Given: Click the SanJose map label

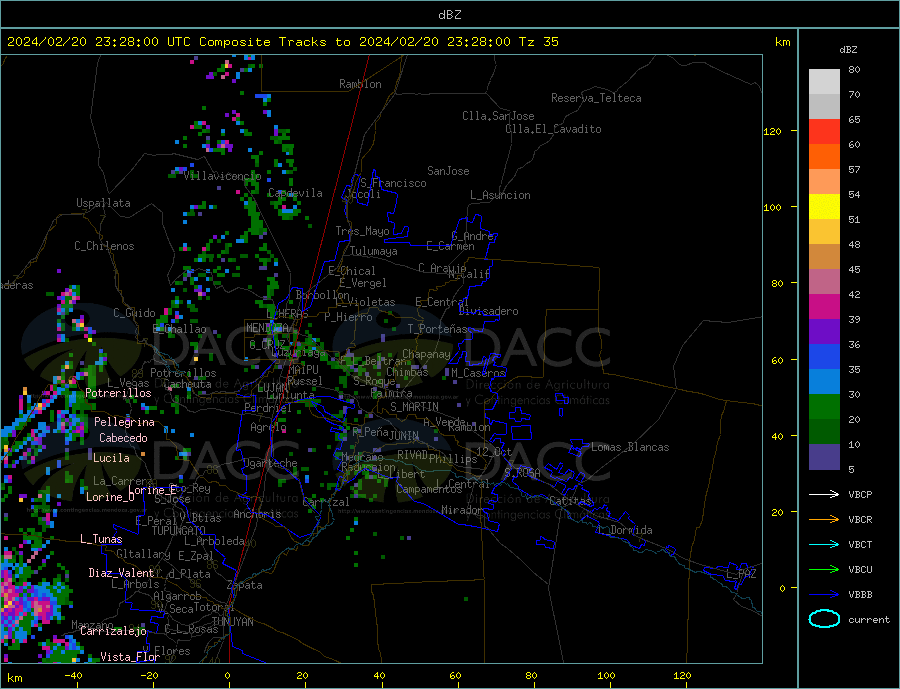Looking at the screenshot, I should pyautogui.click(x=448, y=171).
